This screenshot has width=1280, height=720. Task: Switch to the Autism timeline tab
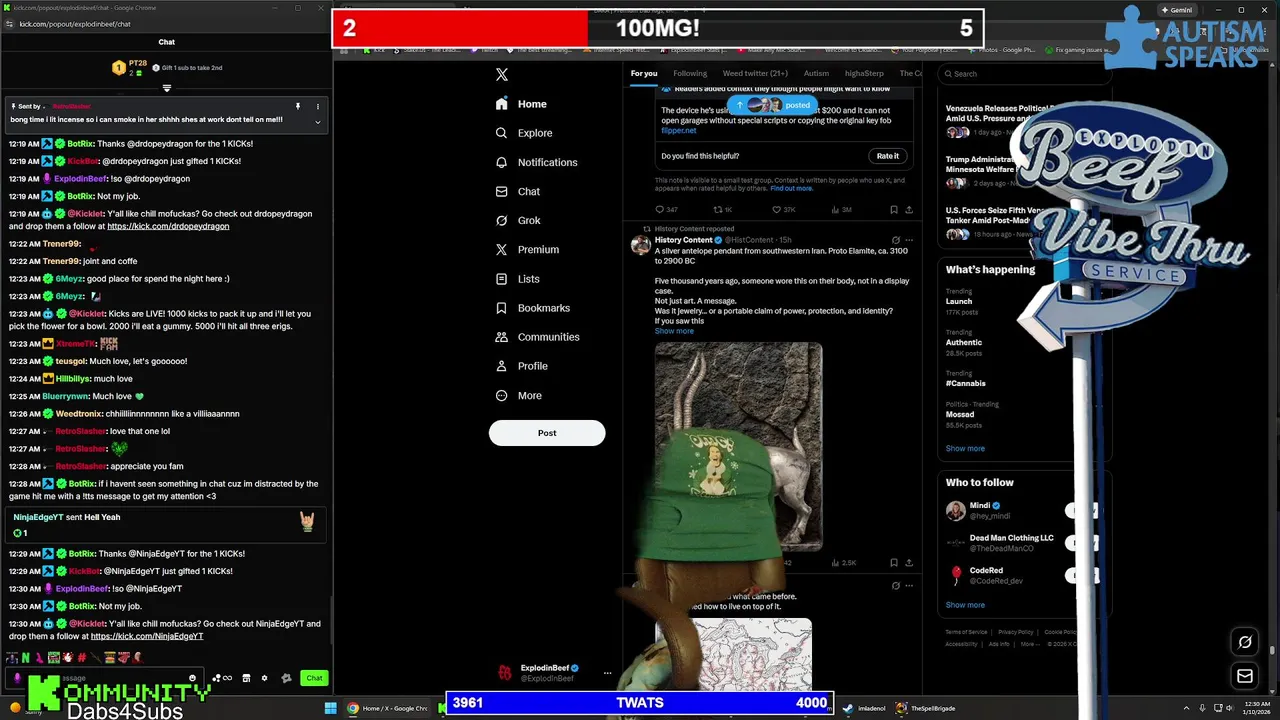tap(816, 73)
